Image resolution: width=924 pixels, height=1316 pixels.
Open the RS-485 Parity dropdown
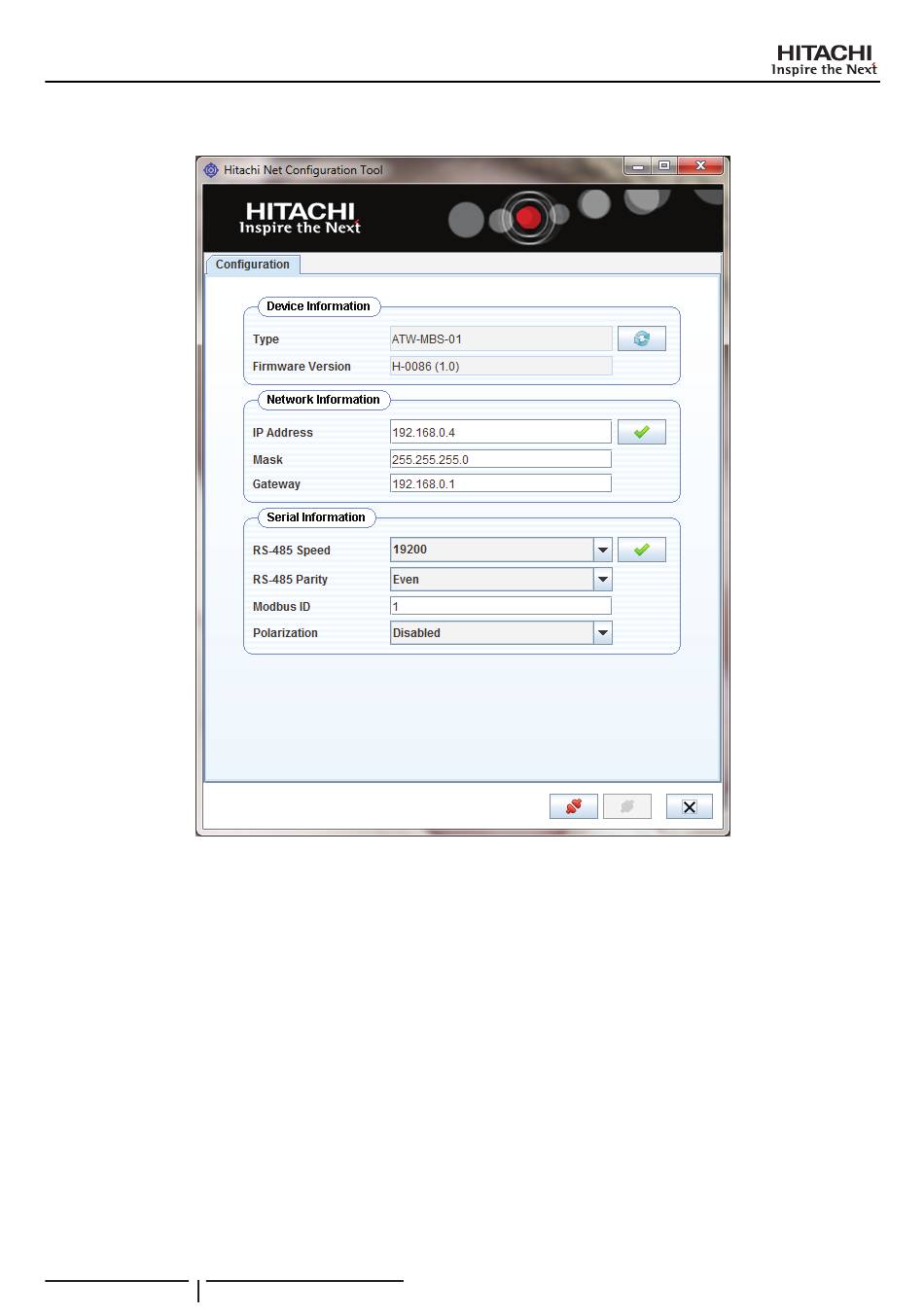[x=603, y=580]
